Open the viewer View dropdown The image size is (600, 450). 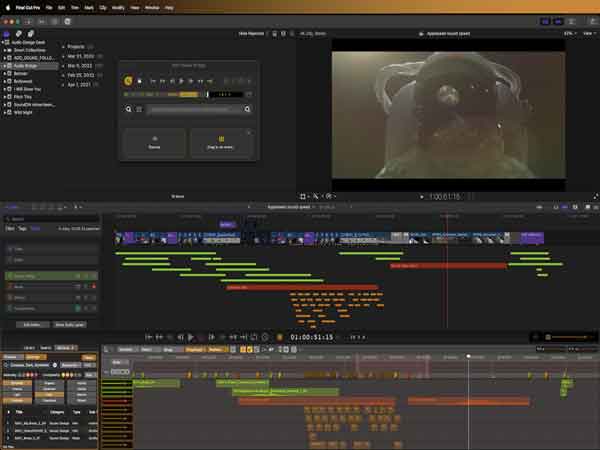click(x=589, y=34)
